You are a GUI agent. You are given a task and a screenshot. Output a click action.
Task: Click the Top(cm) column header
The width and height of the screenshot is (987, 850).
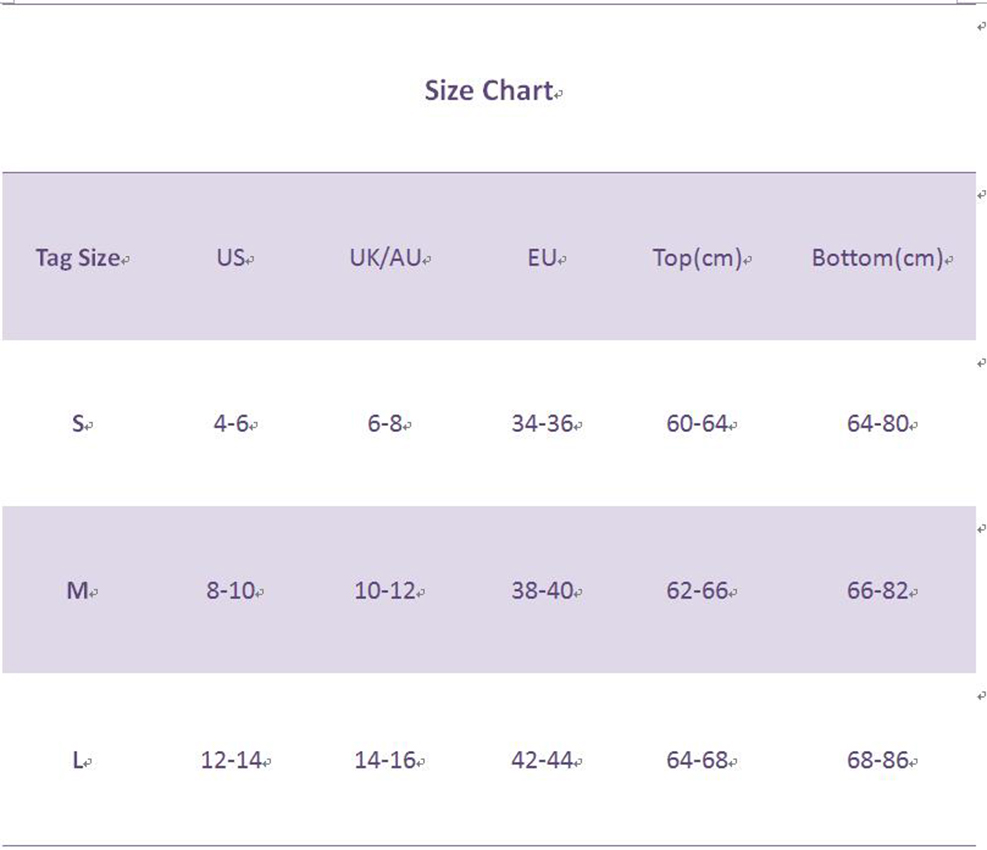point(697,258)
